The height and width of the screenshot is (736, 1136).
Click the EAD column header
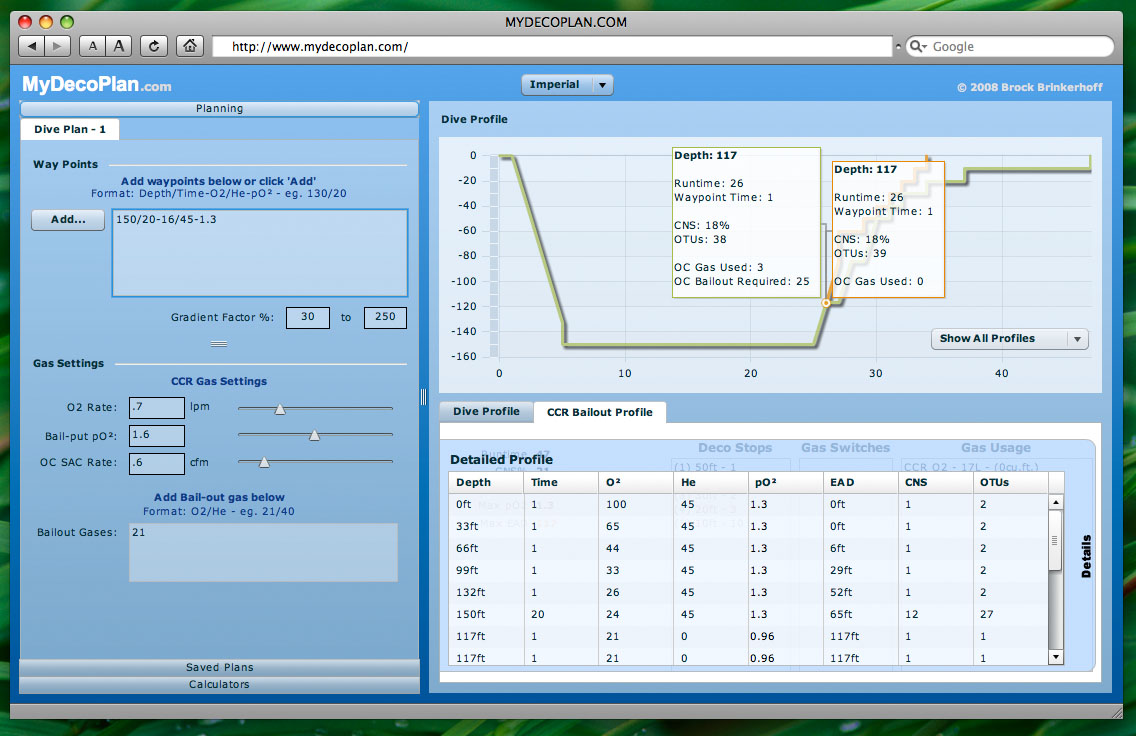coord(861,482)
